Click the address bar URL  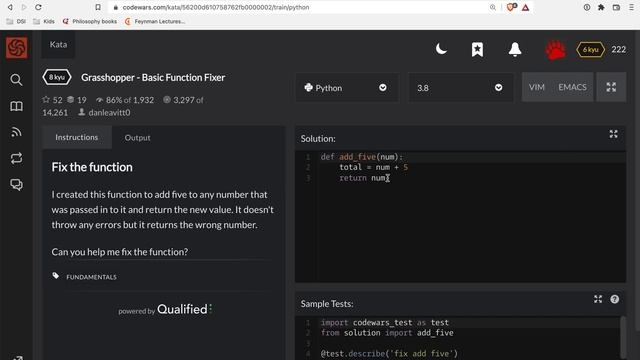(x=216, y=7)
